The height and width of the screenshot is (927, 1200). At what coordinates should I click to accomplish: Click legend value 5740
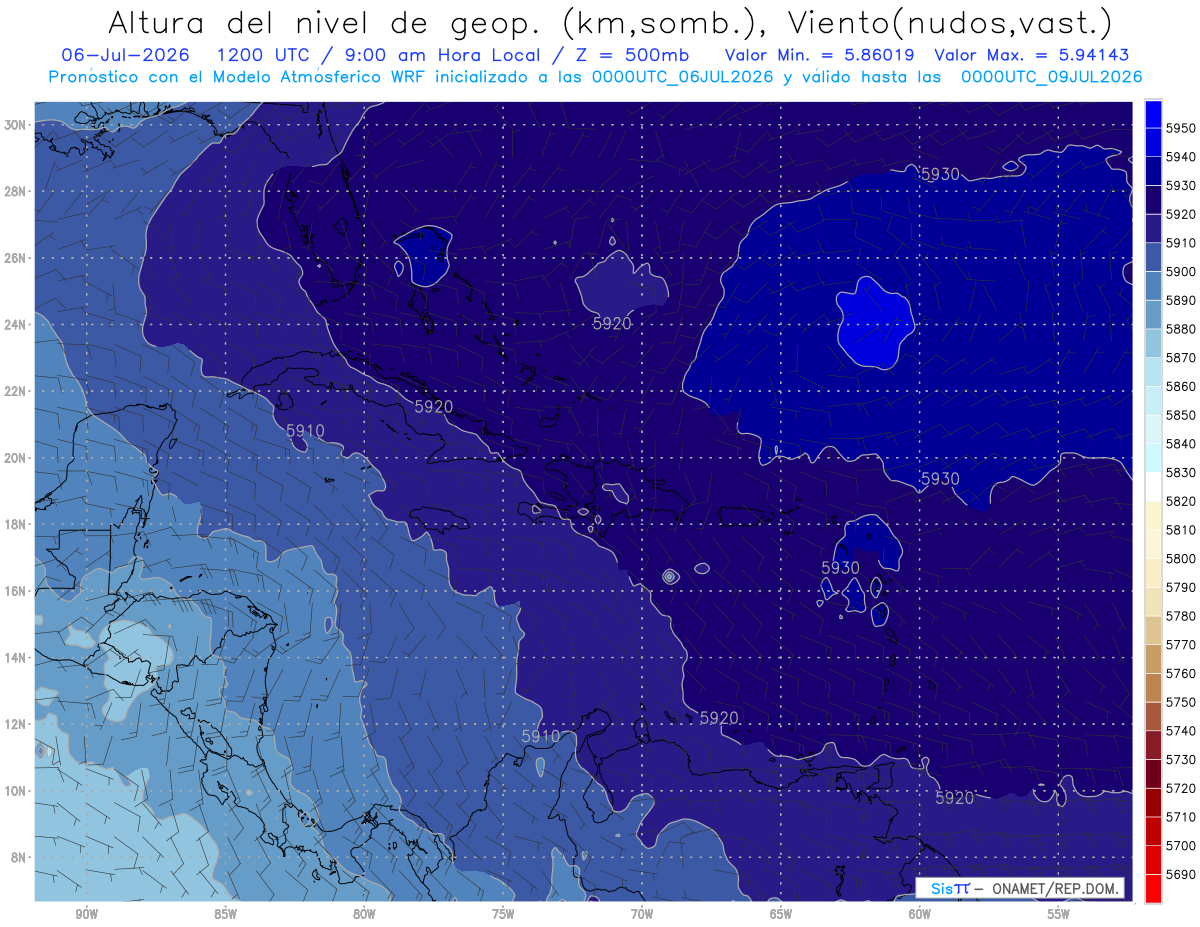[x=1180, y=731]
